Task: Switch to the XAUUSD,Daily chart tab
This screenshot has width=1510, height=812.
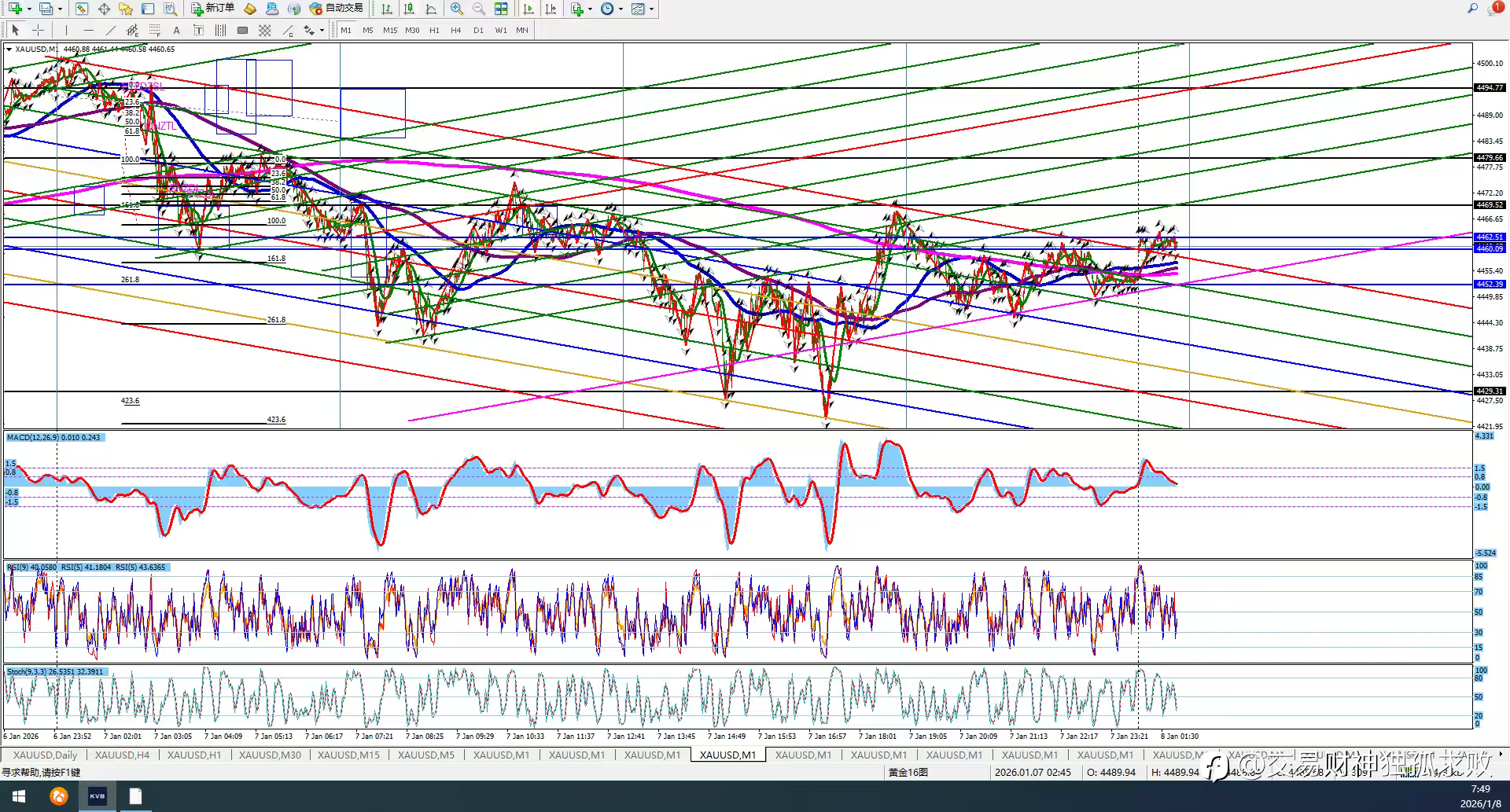Action: [45, 755]
